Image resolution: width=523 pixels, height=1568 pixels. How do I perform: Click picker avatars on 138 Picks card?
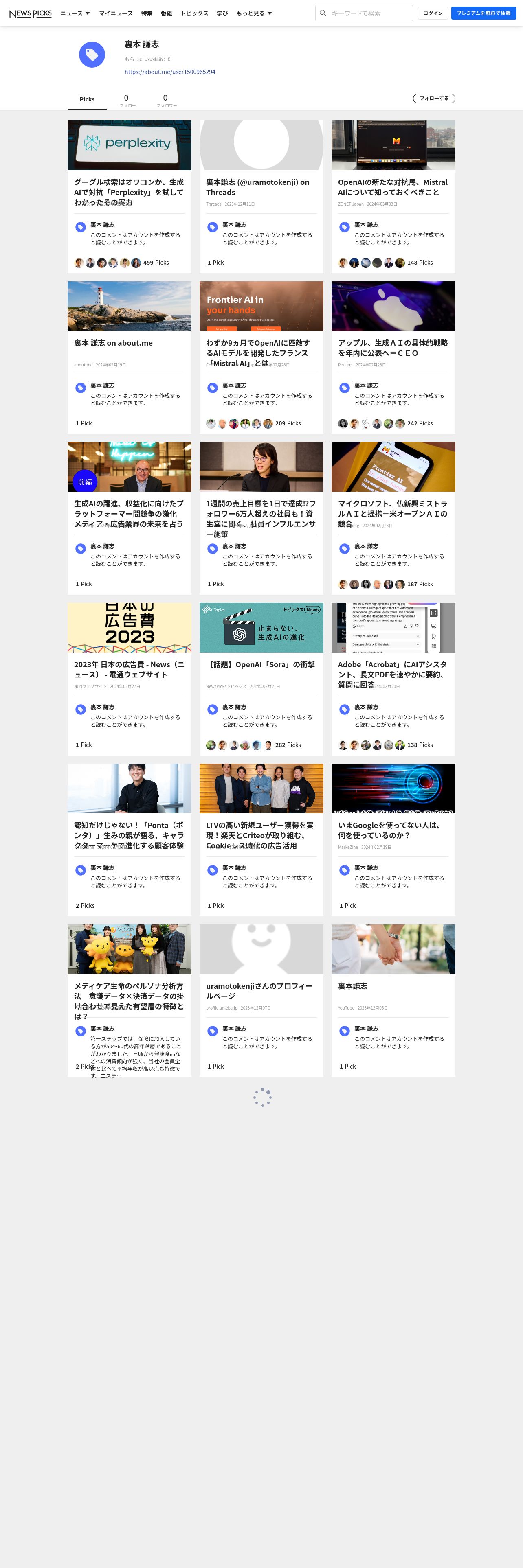[371, 745]
